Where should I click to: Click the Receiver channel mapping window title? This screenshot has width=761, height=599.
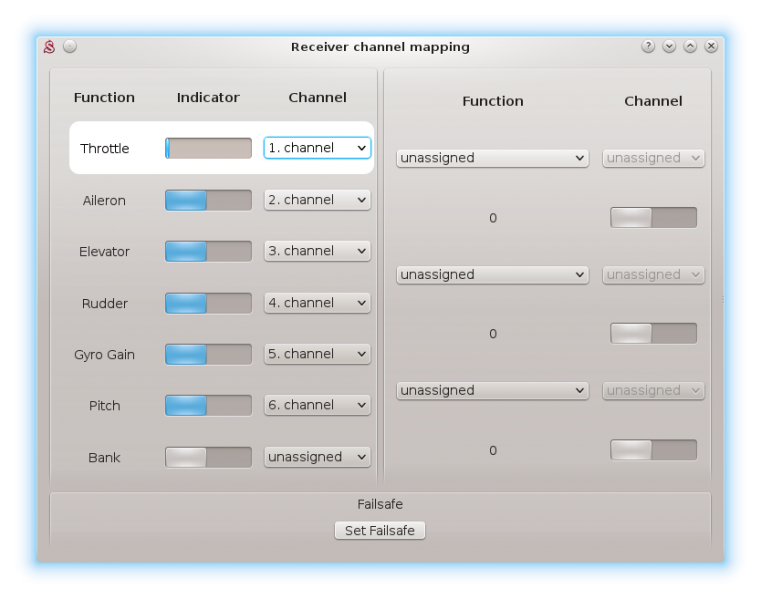coord(380,47)
